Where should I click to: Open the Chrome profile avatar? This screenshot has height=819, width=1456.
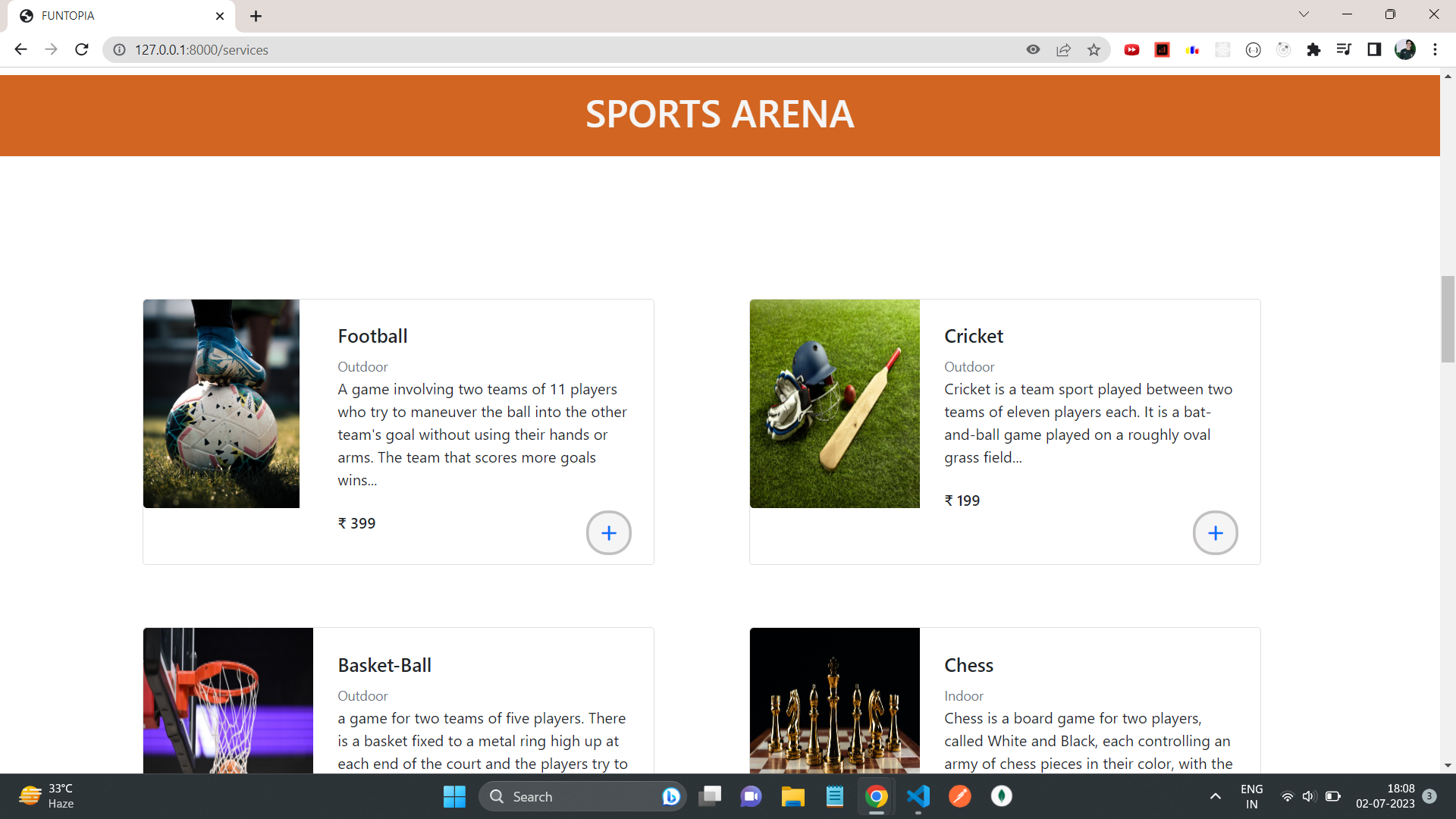click(x=1406, y=49)
